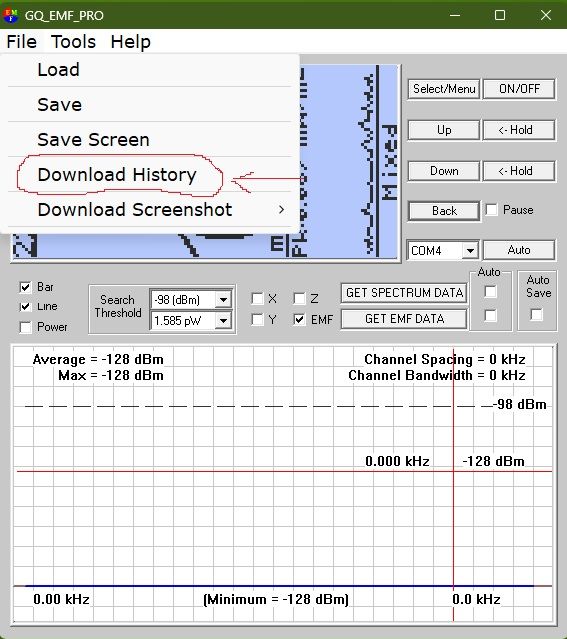Open the Tools menu

click(73, 42)
